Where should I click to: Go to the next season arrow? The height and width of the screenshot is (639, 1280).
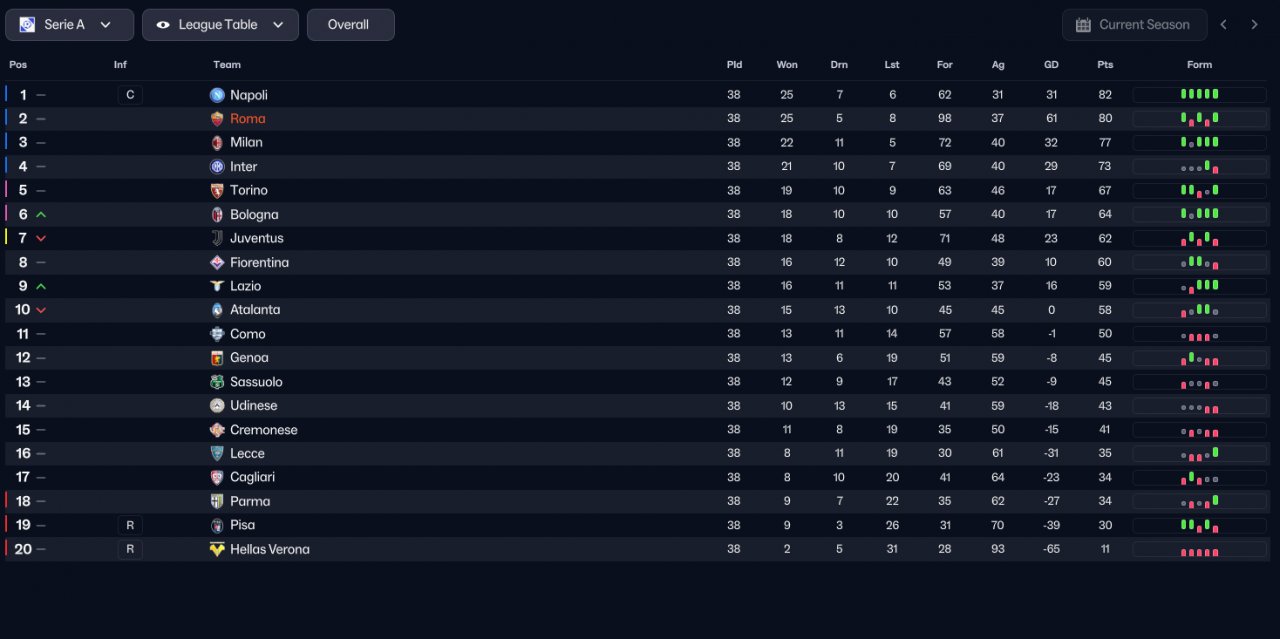(1254, 25)
